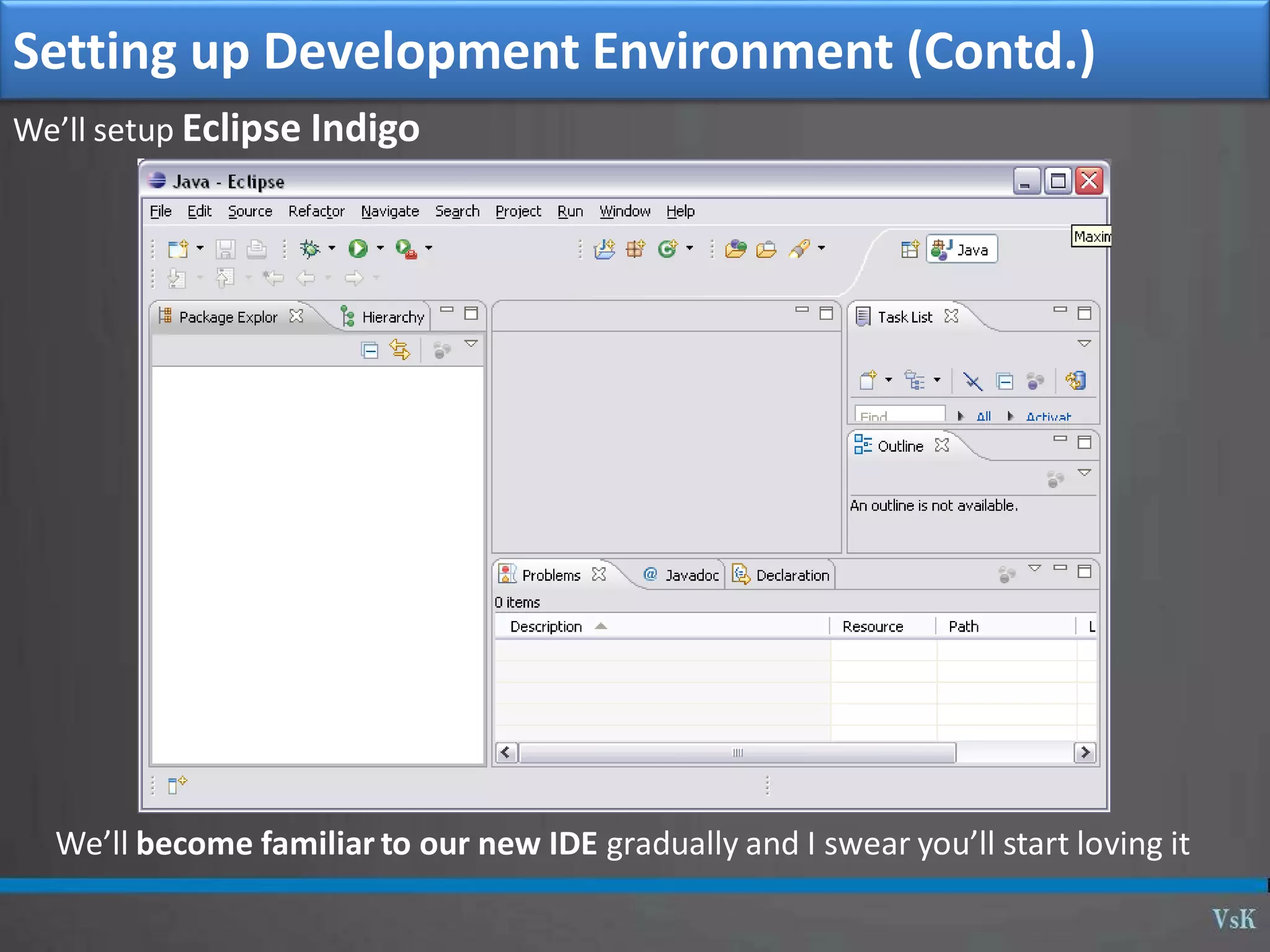Viewport: 1270px width, 952px height.
Task: Close the Package Explorer tab
Action: (x=296, y=316)
